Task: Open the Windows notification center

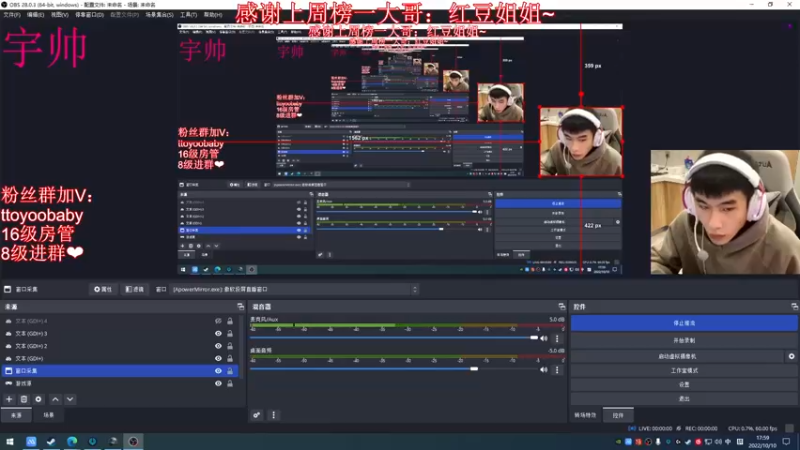Action: point(787,441)
